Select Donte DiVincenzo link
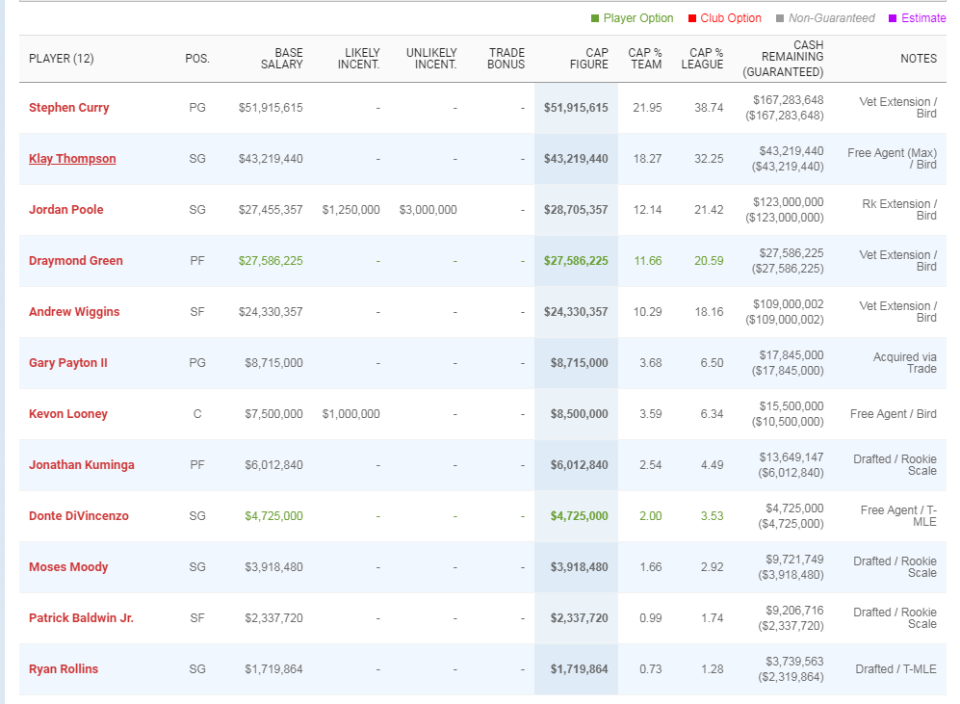 coord(78,516)
